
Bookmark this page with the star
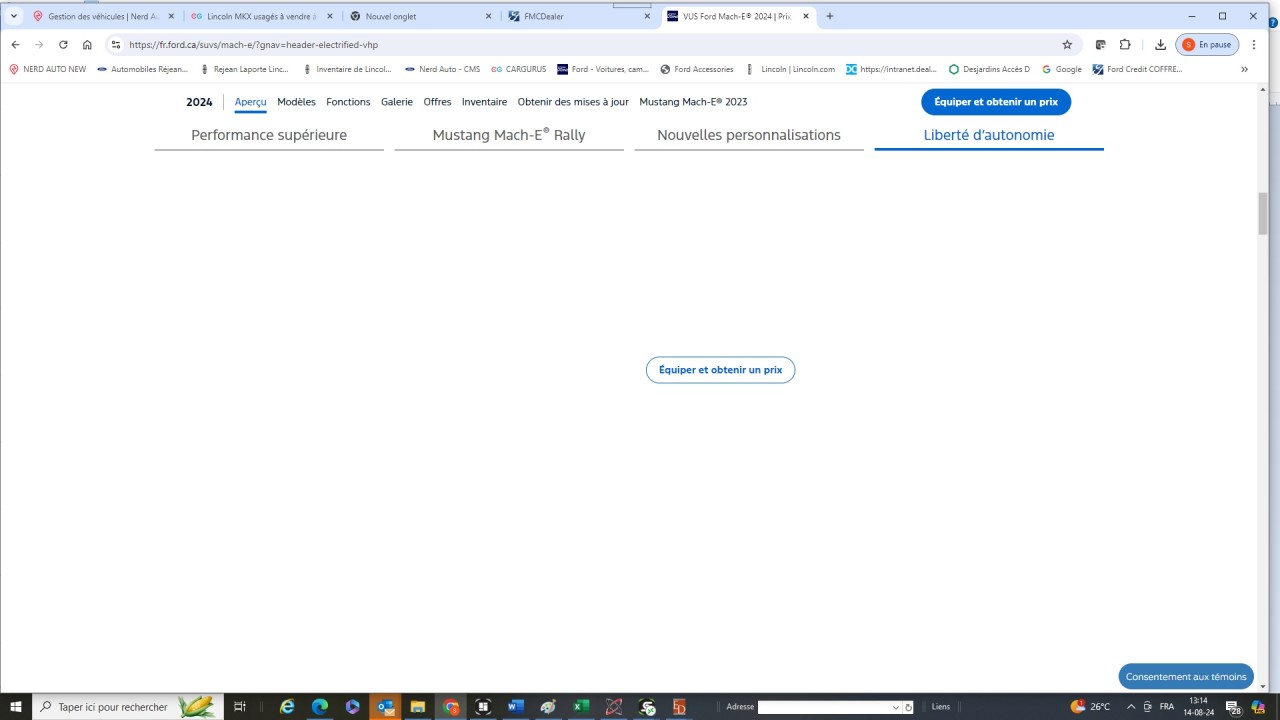(1067, 45)
